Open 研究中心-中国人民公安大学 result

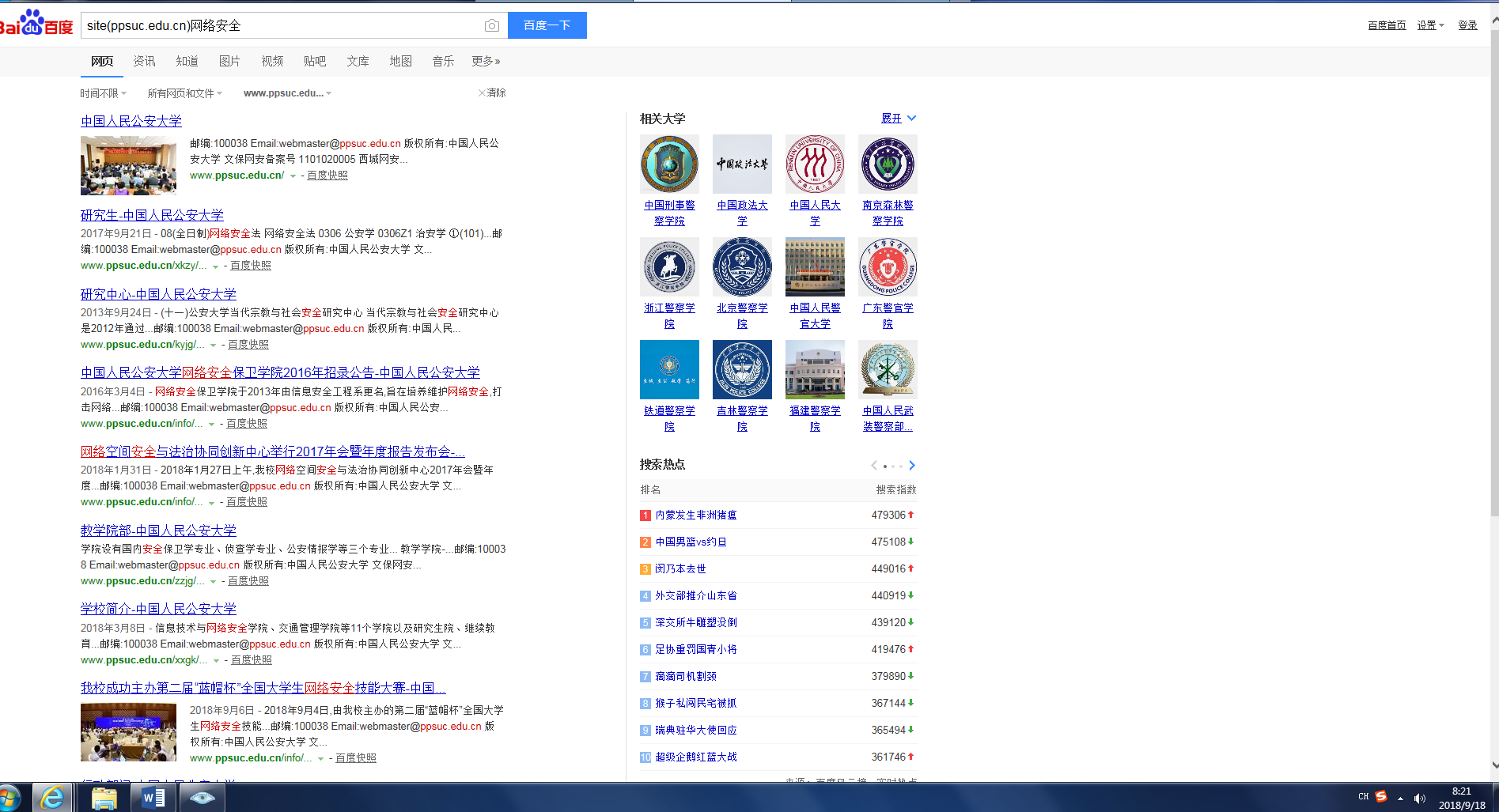(x=158, y=294)
